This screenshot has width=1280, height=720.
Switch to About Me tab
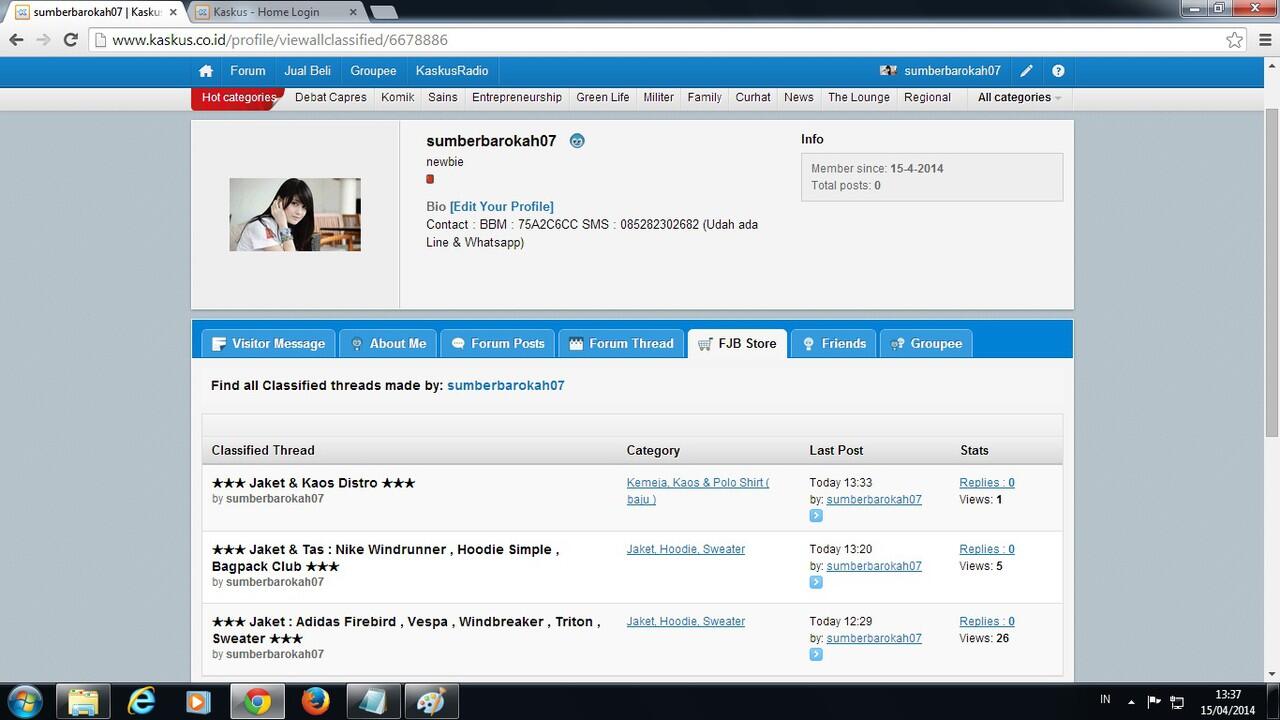[388, 343]
